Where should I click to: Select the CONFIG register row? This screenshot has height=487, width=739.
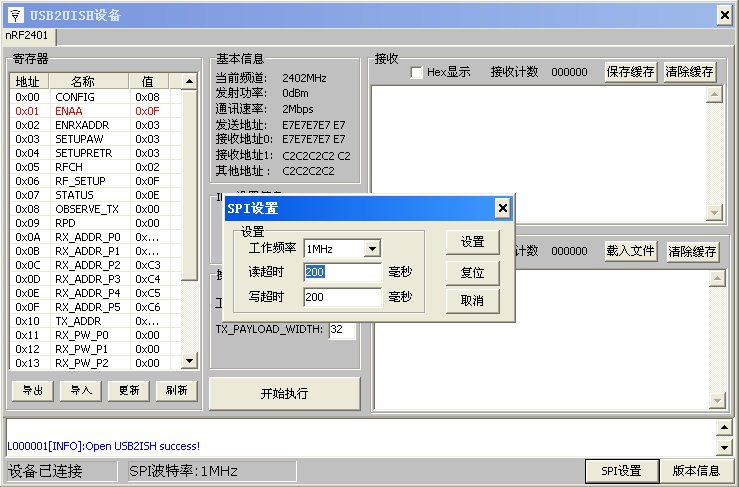click(95, 97)
